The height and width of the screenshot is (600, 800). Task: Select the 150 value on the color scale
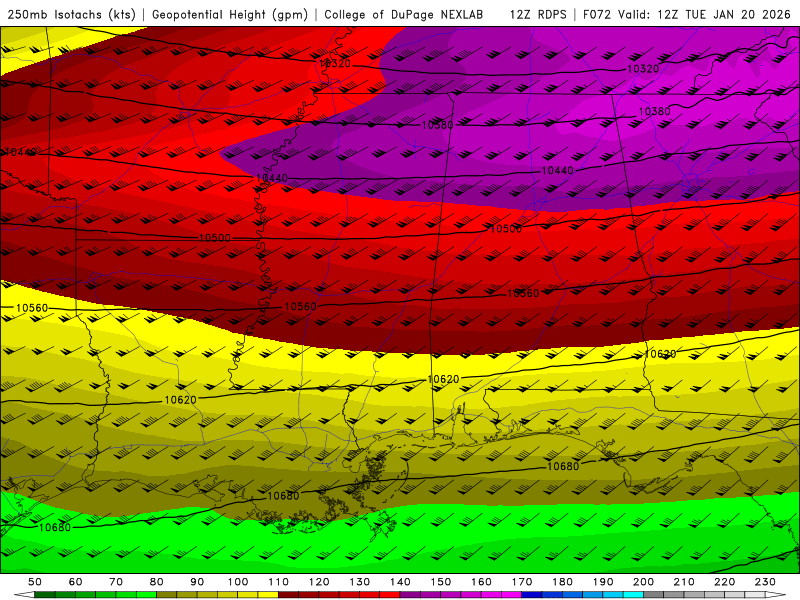tap(441, 582)
